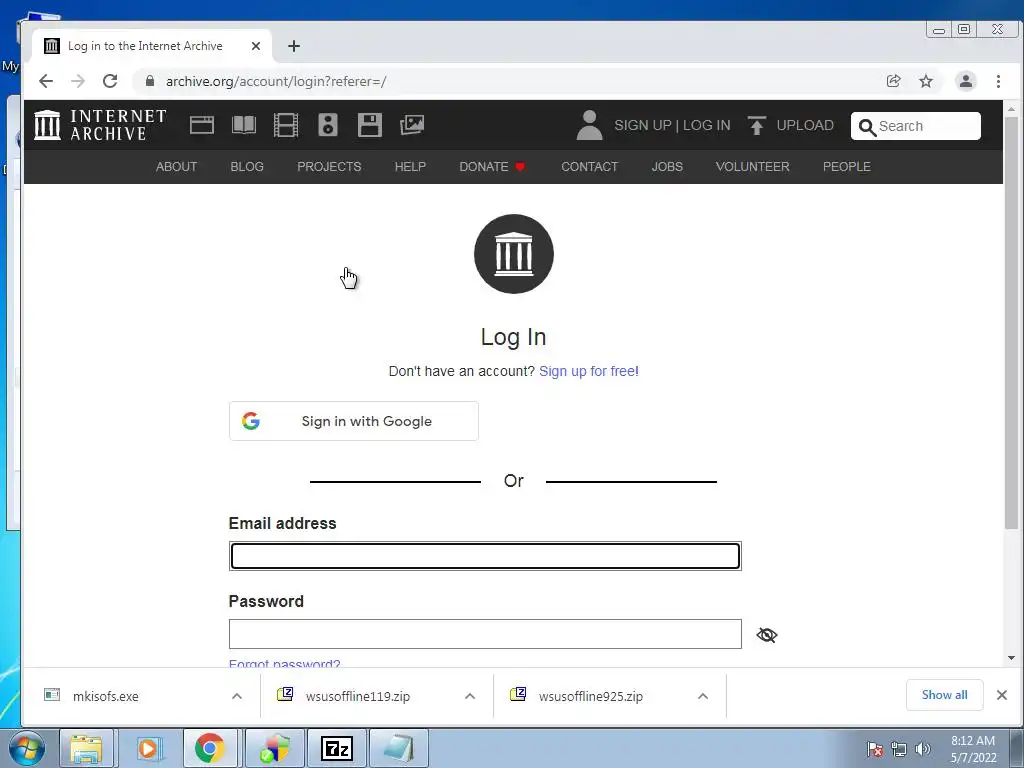This screenshot has height=768, width=1024.
Task: Open the Texts book icon
Action: (244, 125)
